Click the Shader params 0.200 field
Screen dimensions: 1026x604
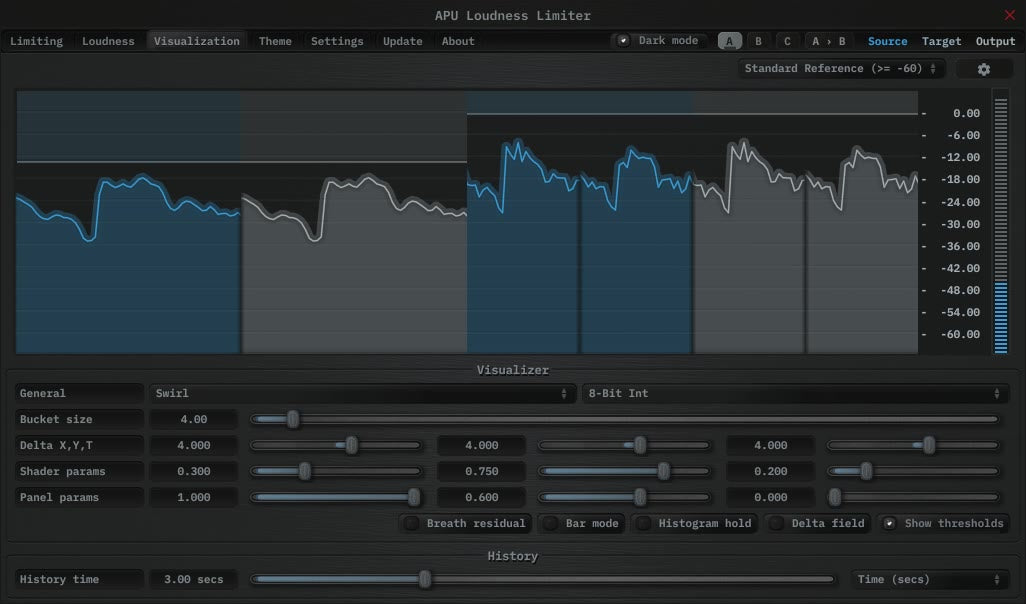[771, 471]
